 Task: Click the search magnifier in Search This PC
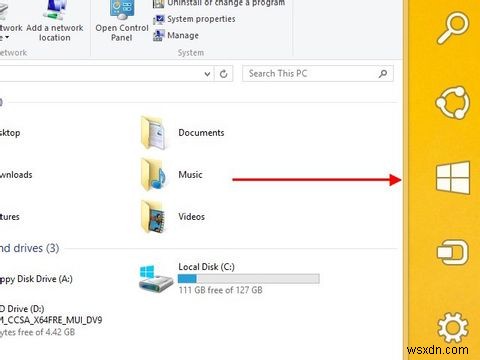pos(383,74)
